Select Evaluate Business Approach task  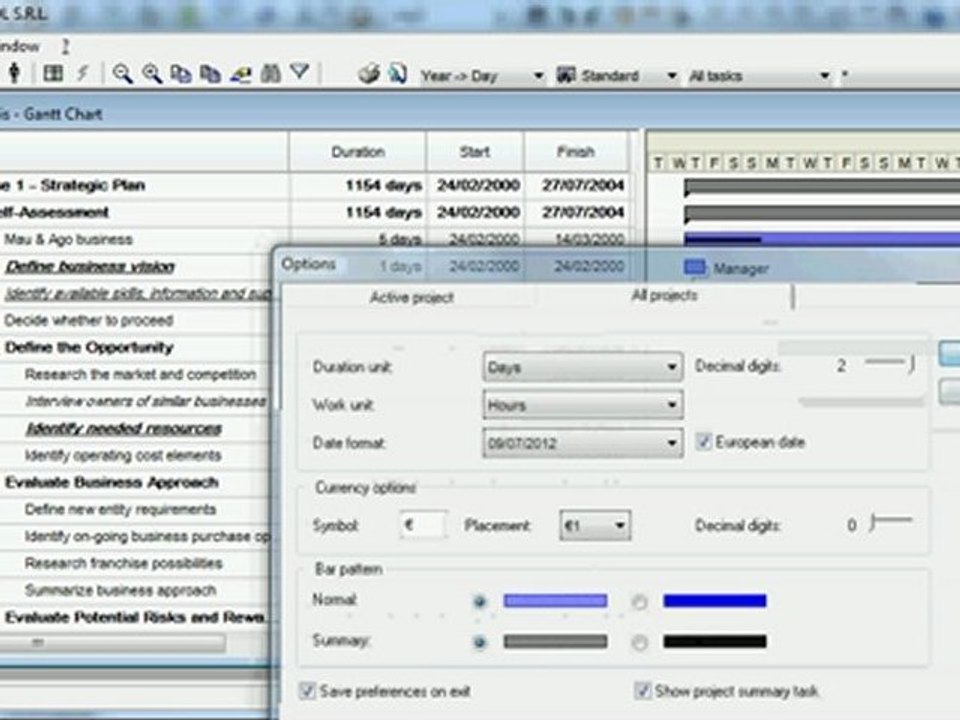click(x=111, y=482)
